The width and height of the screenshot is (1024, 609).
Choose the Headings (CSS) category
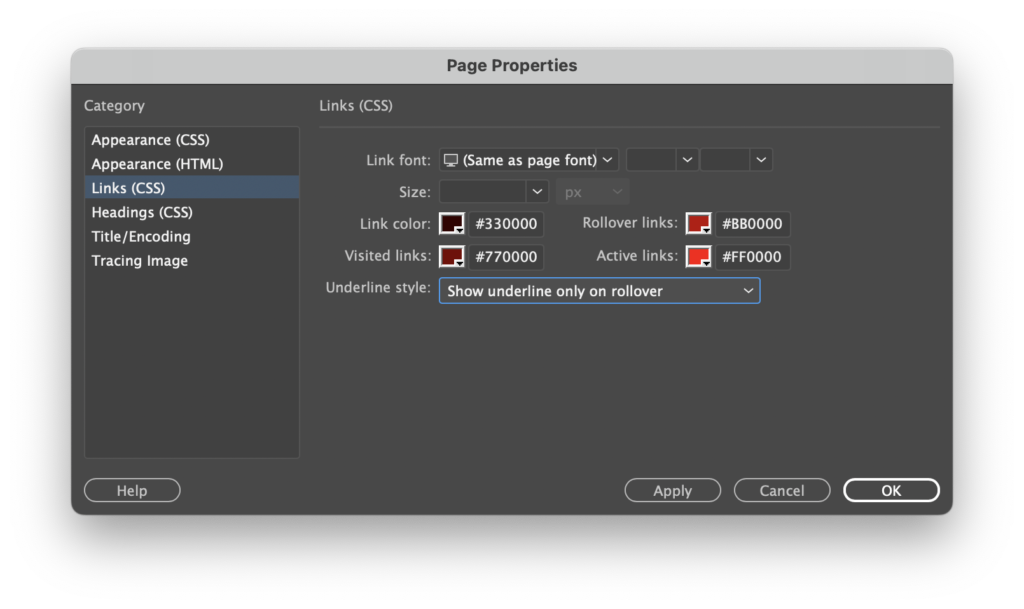pyautogui.click(x=142, y=212)
